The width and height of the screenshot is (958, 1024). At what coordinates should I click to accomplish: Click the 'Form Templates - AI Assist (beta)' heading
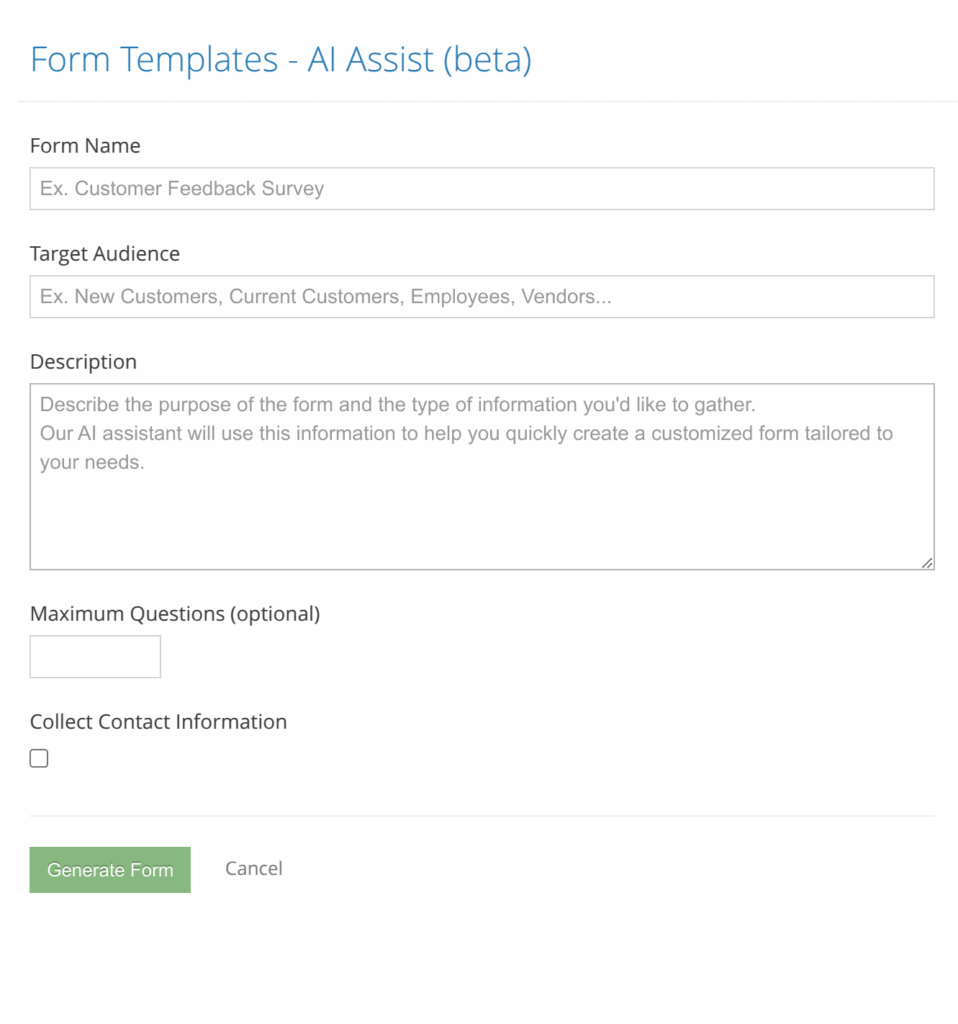point(281,59)
